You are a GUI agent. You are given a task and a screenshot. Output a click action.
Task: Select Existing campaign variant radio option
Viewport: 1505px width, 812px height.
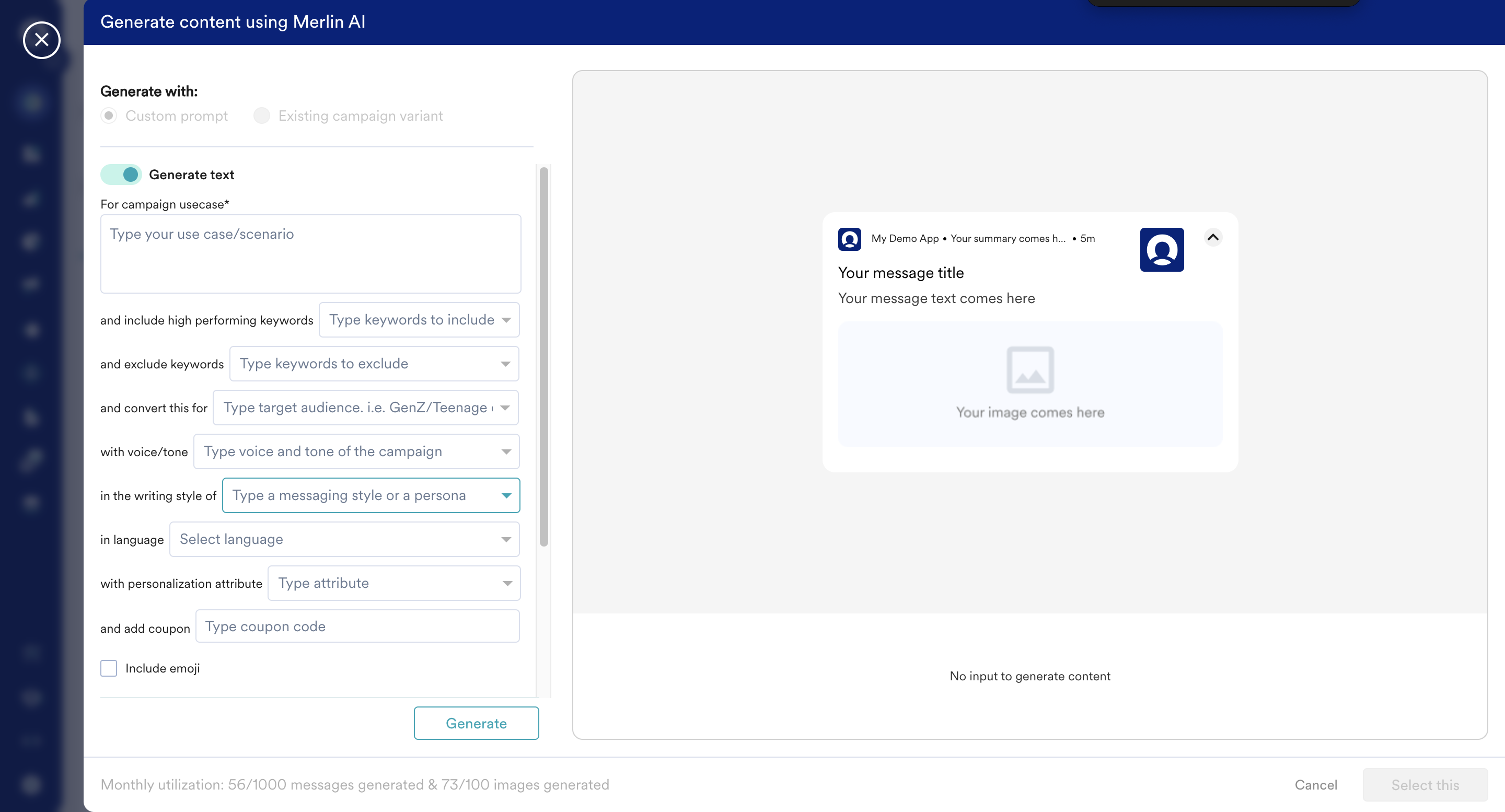tap(262, 115)
